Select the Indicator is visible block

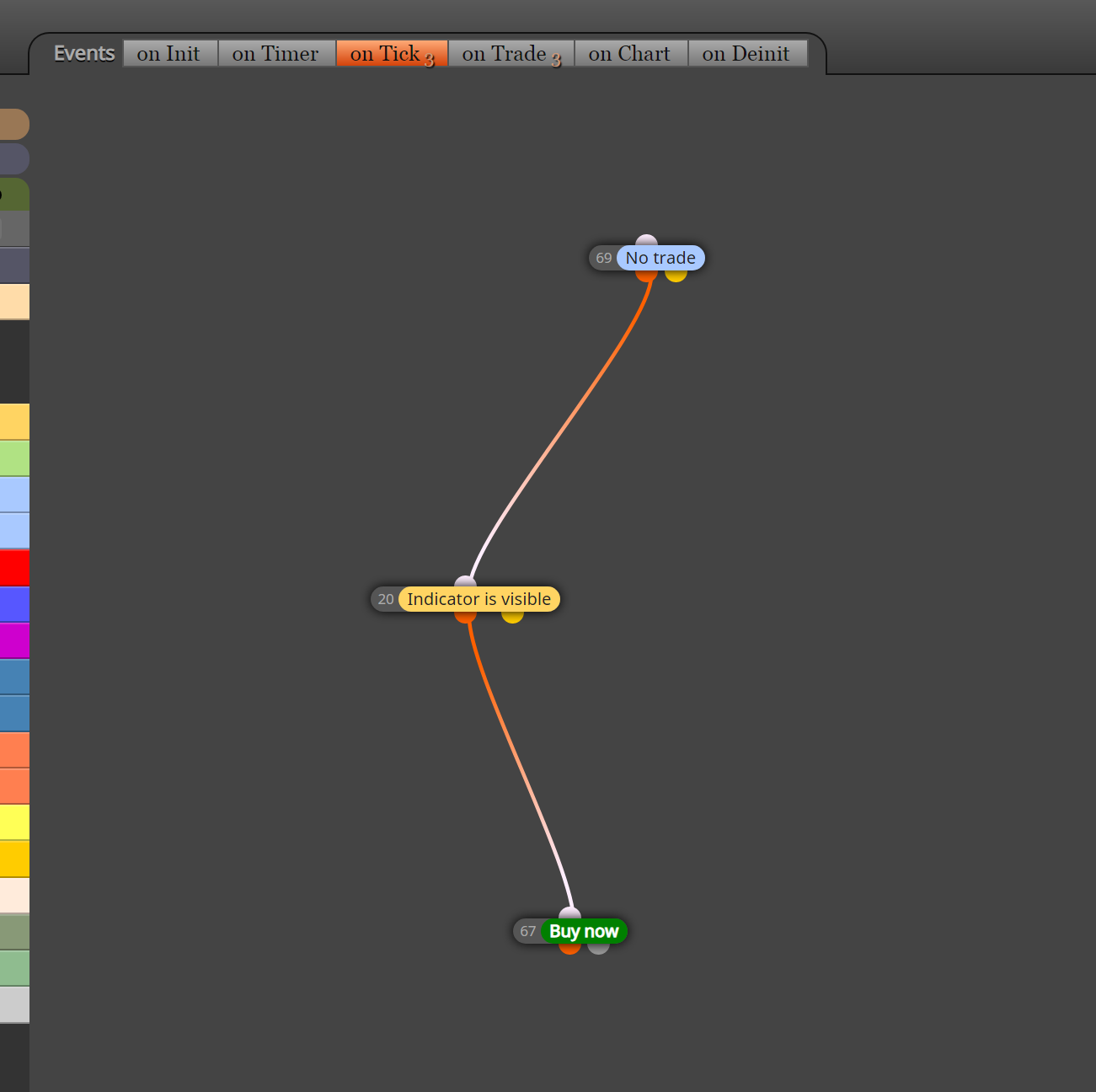[x=478, y=599]
